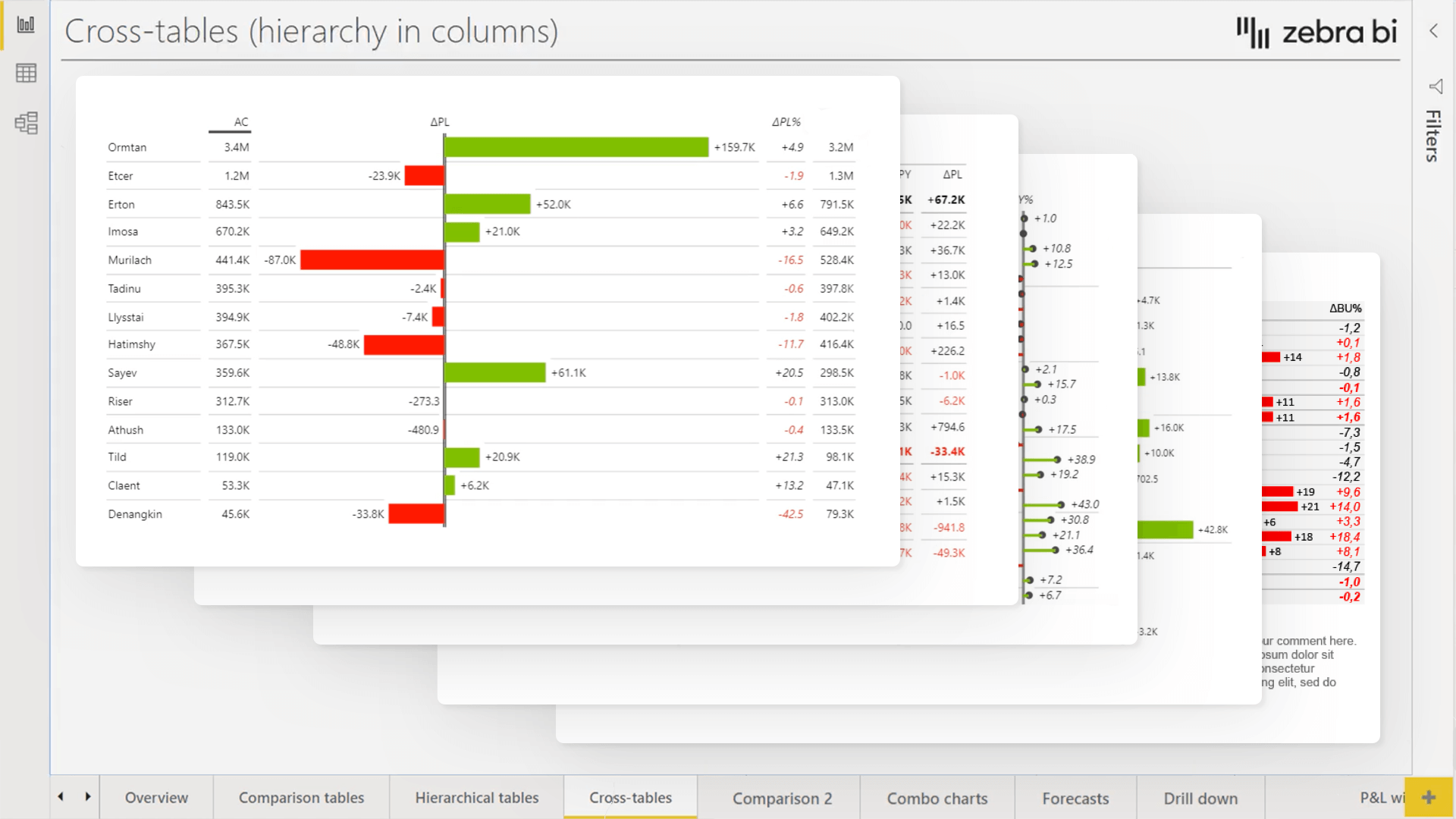Open the Comparison tables page

(301, 798)
